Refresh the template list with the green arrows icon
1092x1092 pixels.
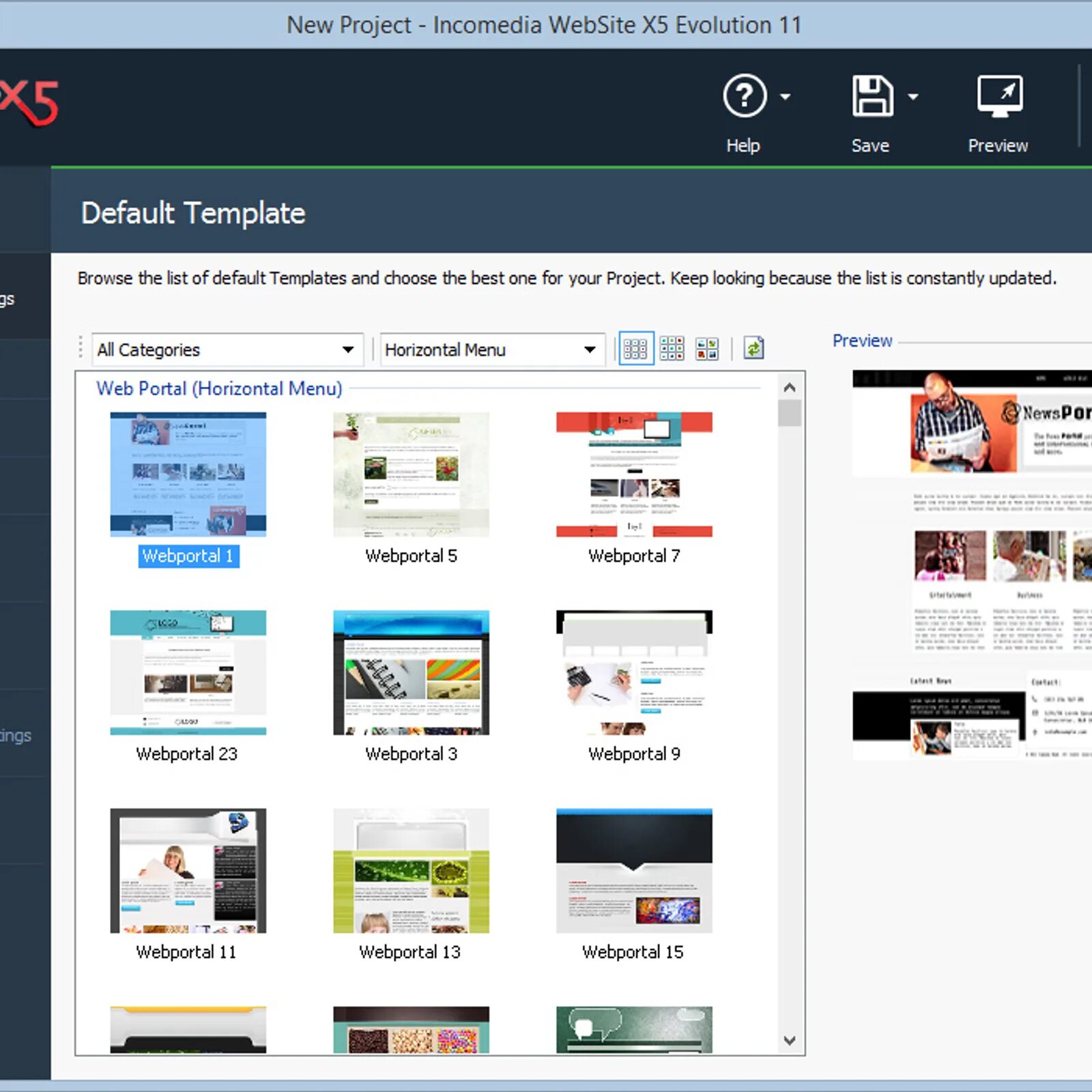[x=753, y=349]
